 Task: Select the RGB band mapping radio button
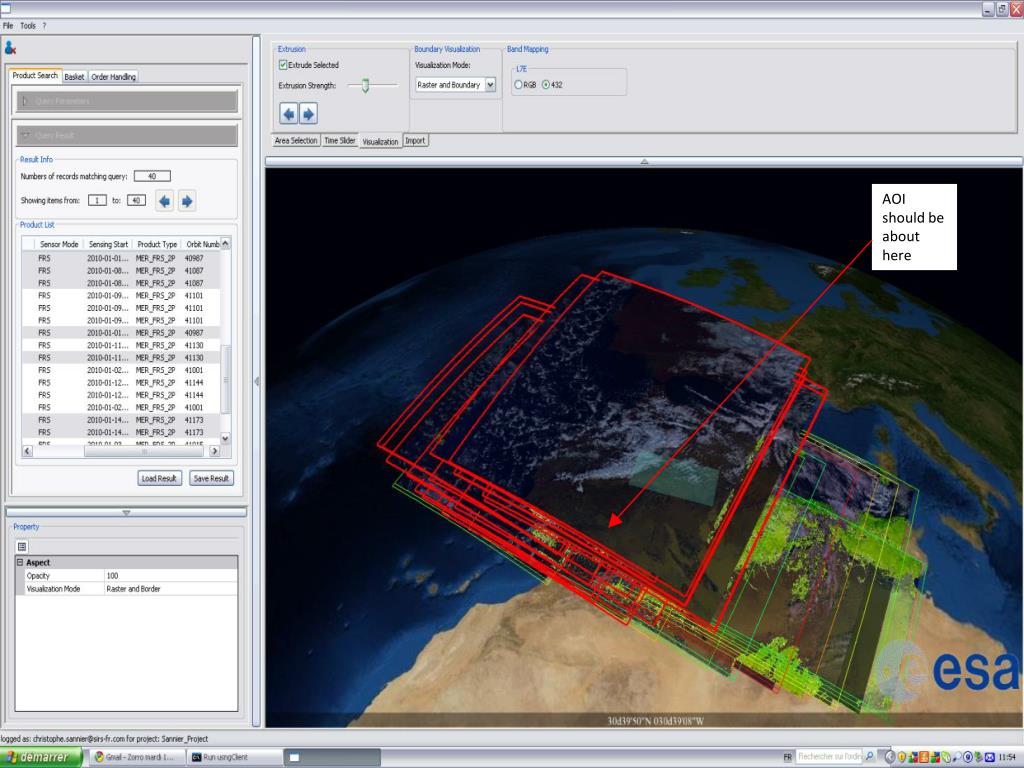519,85
